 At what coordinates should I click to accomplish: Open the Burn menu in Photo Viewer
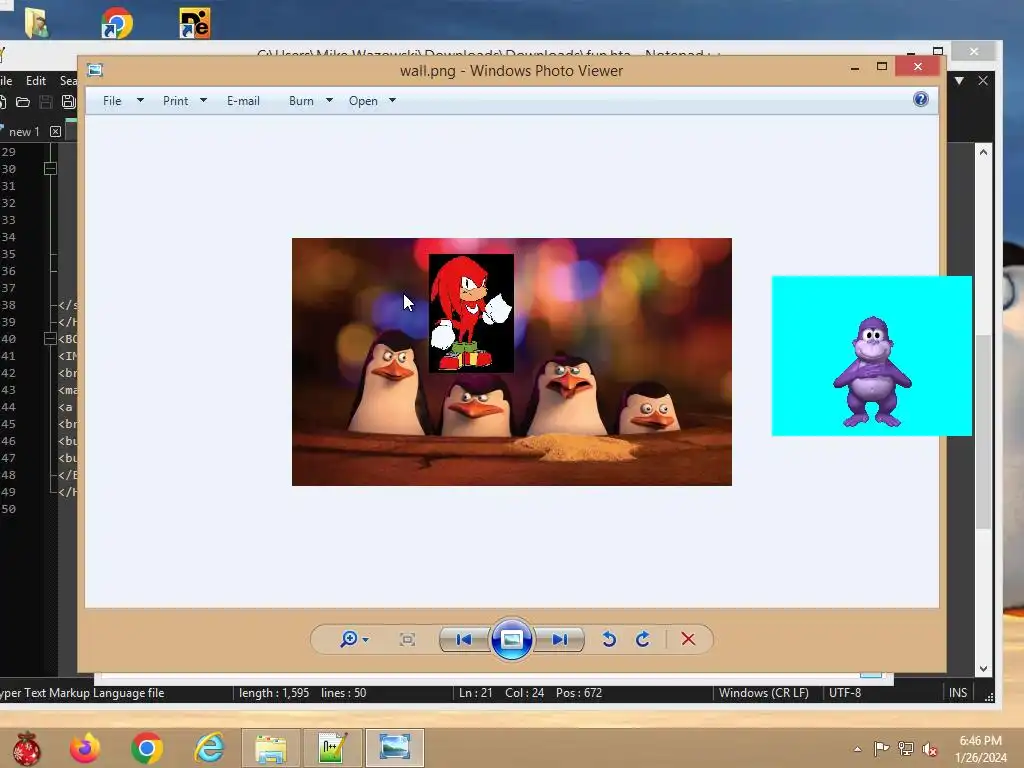click(301, 101)
